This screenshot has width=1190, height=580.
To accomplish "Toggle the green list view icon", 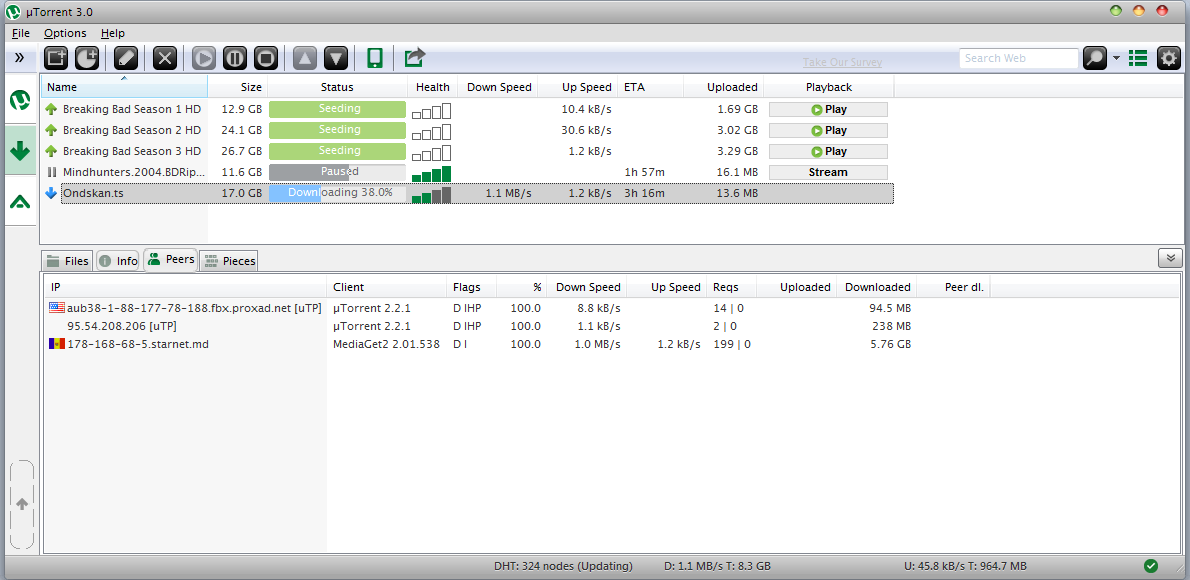I will tap(1137, 58).
